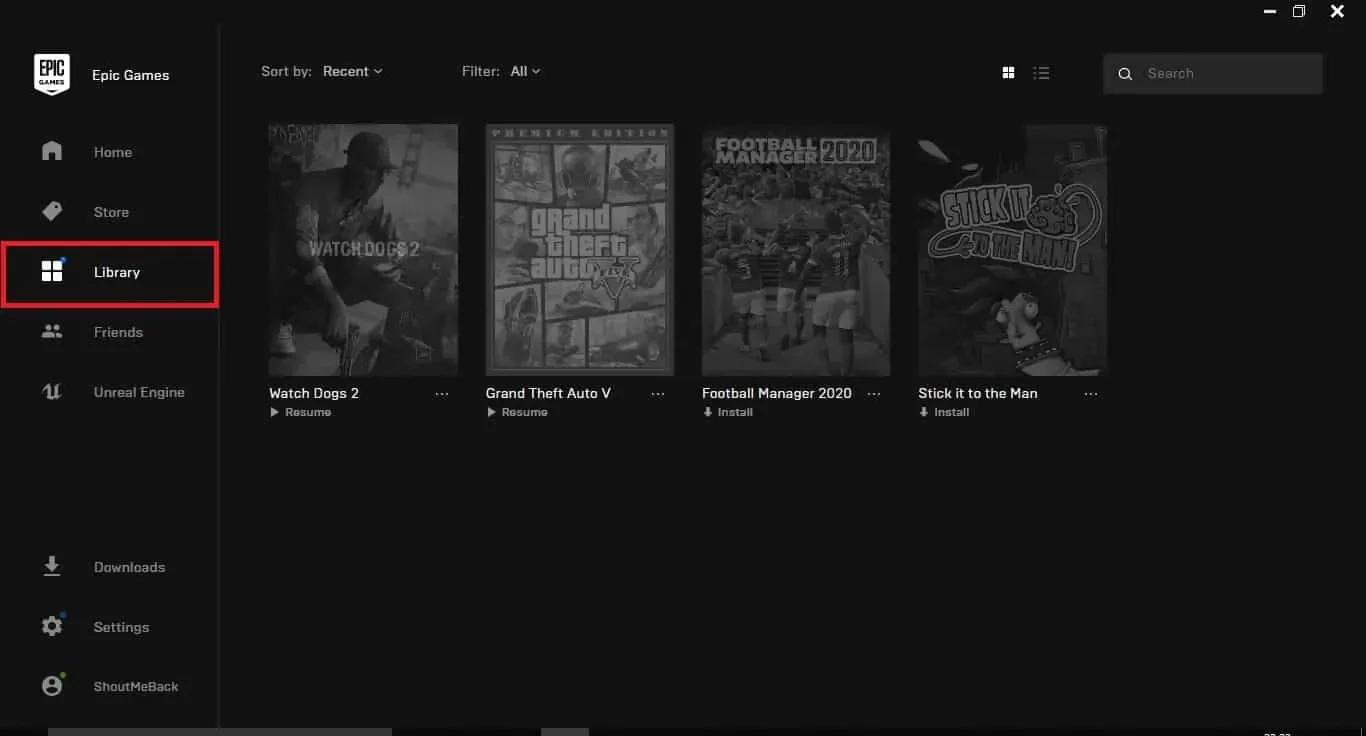The image size is (1366, 736).
Task: Open the Stick it to the Man cover
Action: 1012,250
